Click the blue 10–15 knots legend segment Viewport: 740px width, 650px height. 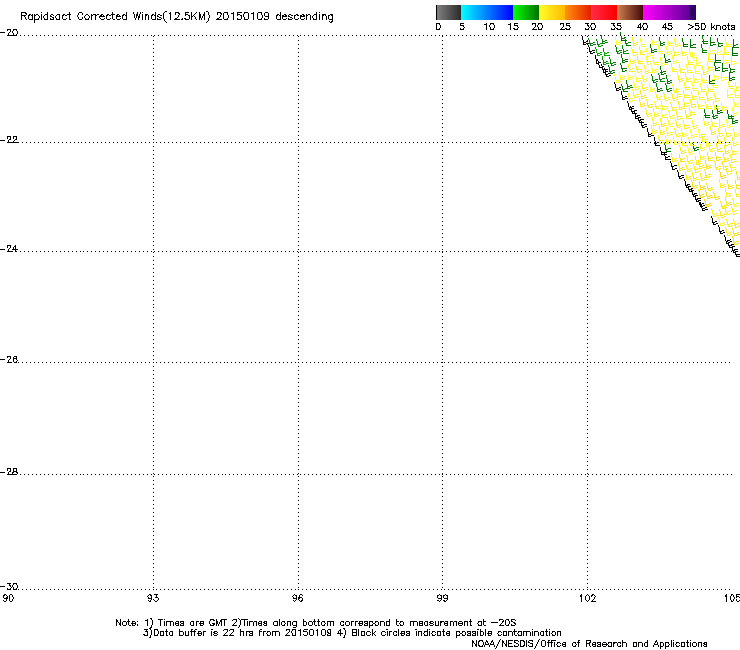coord(500,12)
